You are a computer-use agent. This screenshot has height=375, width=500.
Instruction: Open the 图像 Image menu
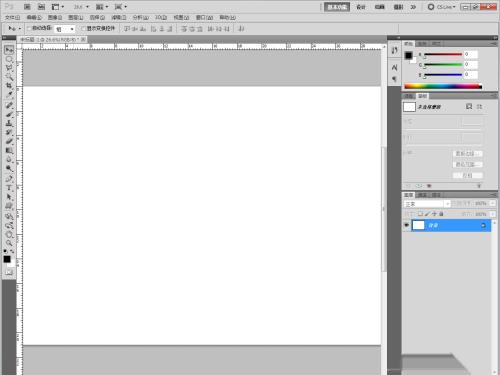[x=55, y=17]
